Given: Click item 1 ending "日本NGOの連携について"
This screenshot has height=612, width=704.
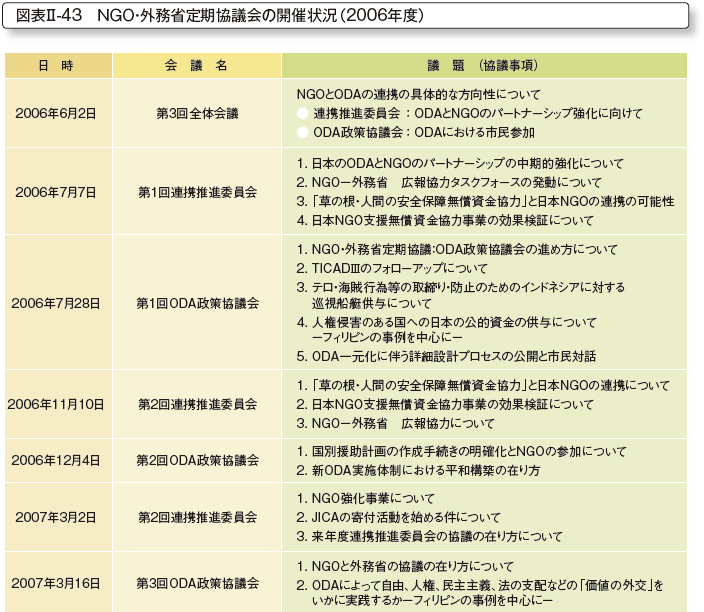Looking at the screenshot, I should coord(483,385).
